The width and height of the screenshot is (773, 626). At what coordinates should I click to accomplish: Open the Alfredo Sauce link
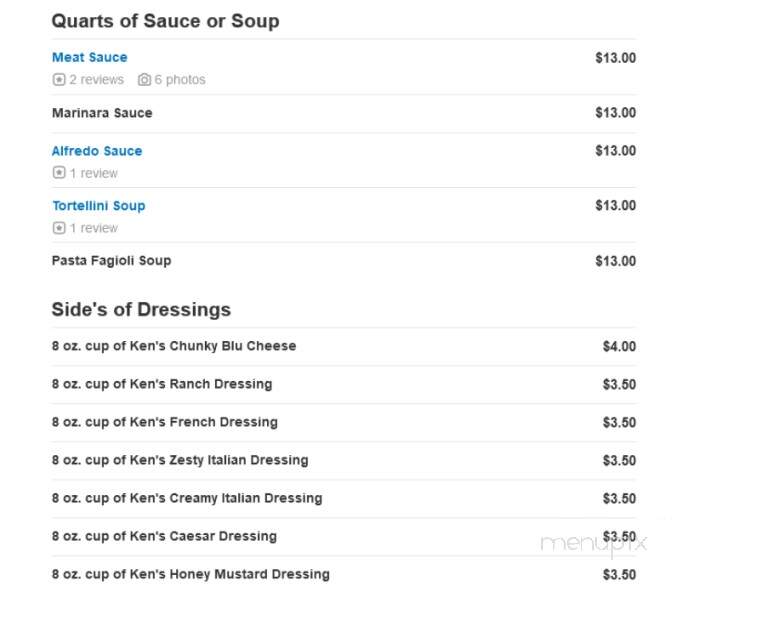[x=97, y=151]
